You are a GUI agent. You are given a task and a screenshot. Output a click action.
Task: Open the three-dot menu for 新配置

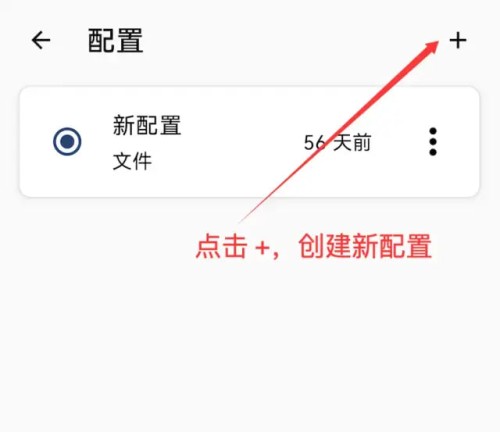pyautogui.click(x=433, y=141)
